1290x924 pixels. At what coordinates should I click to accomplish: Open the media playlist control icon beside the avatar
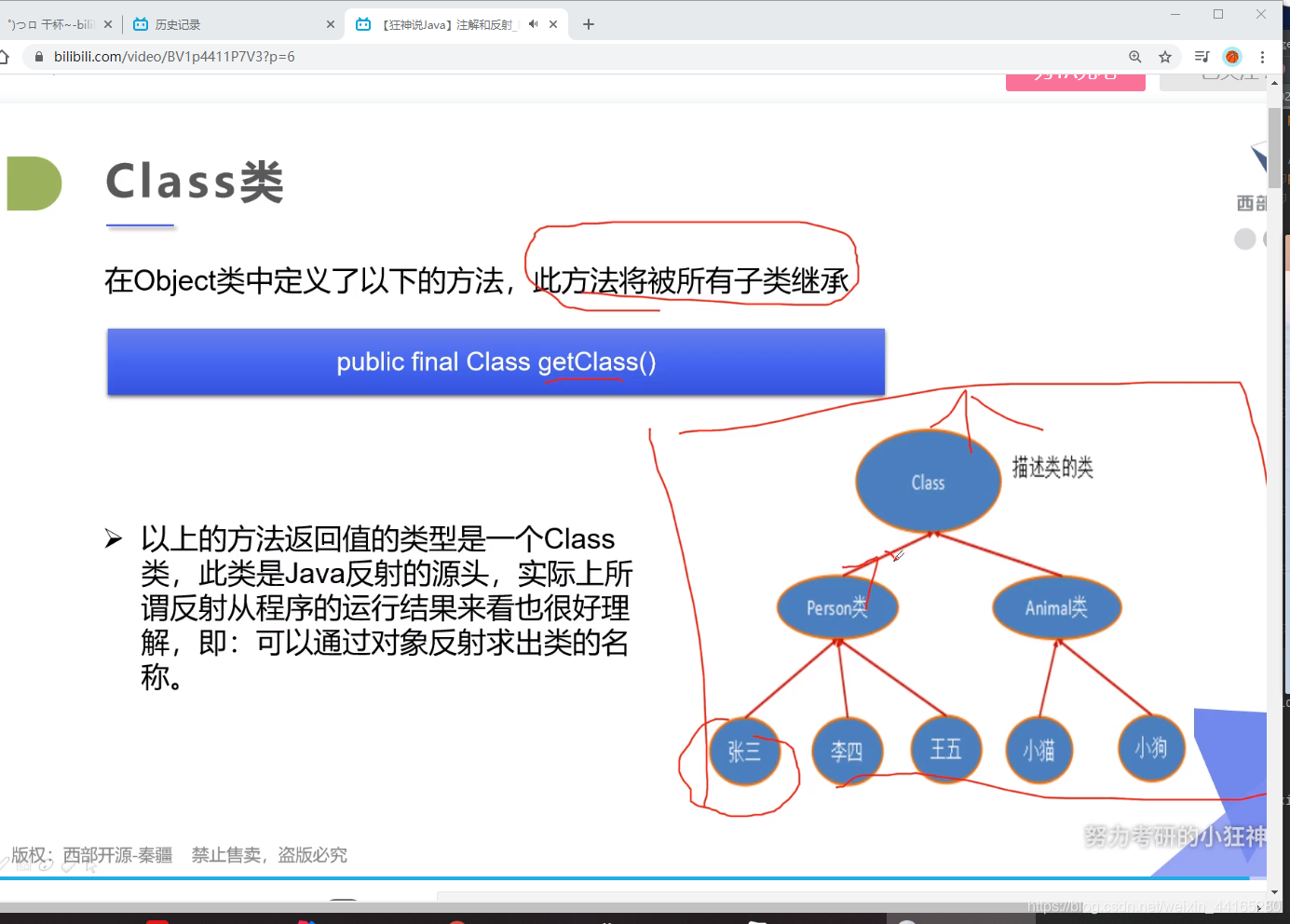click(1201, 57)
